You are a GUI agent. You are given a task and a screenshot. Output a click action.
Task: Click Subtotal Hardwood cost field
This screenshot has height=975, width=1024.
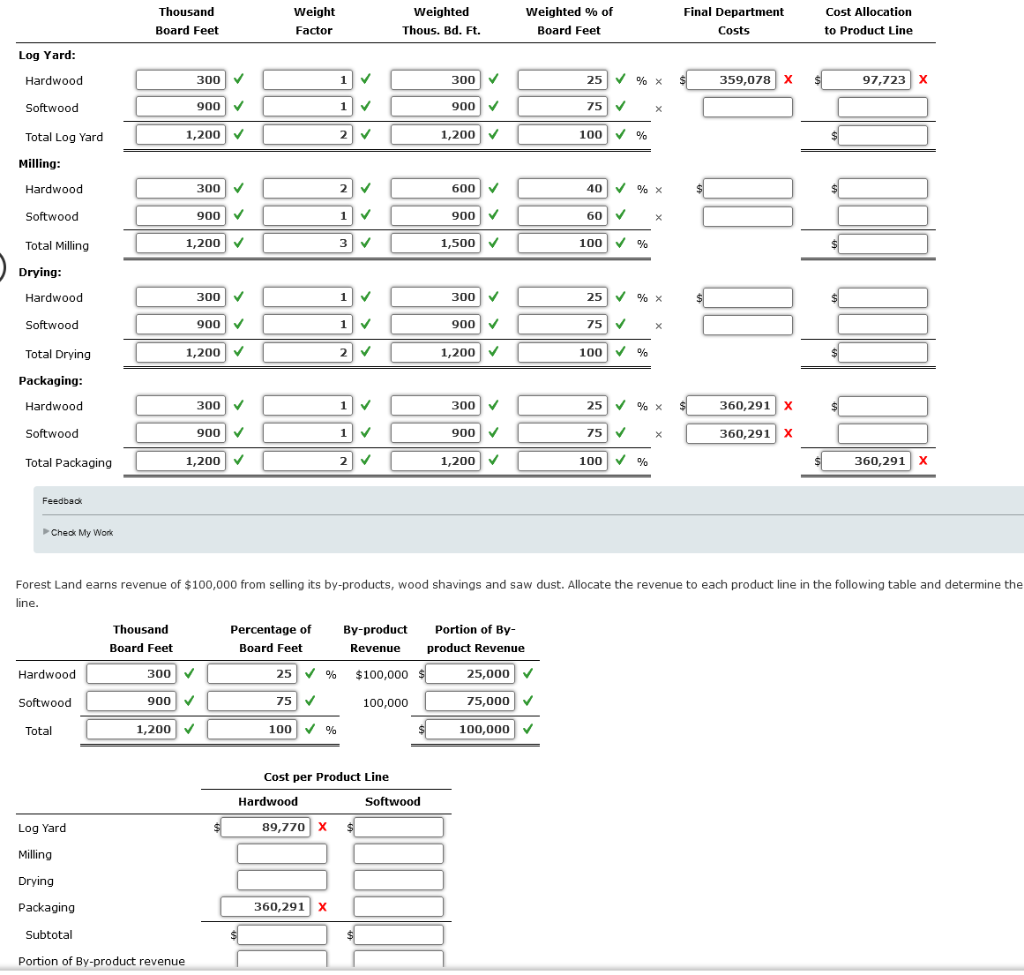[x=282, y=935]
